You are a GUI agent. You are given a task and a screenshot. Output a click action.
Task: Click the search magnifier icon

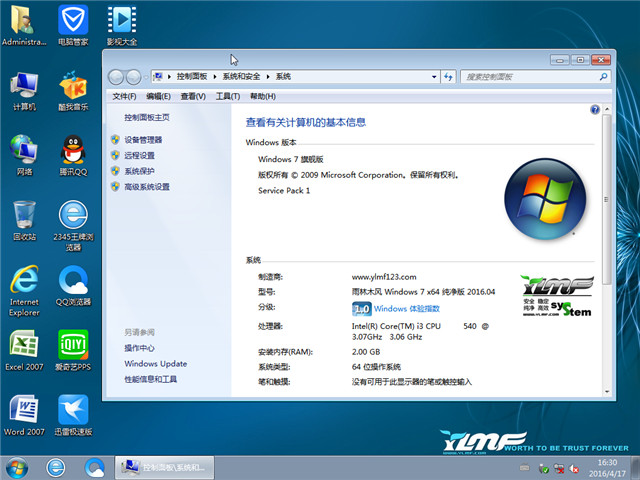click(603, 77)
